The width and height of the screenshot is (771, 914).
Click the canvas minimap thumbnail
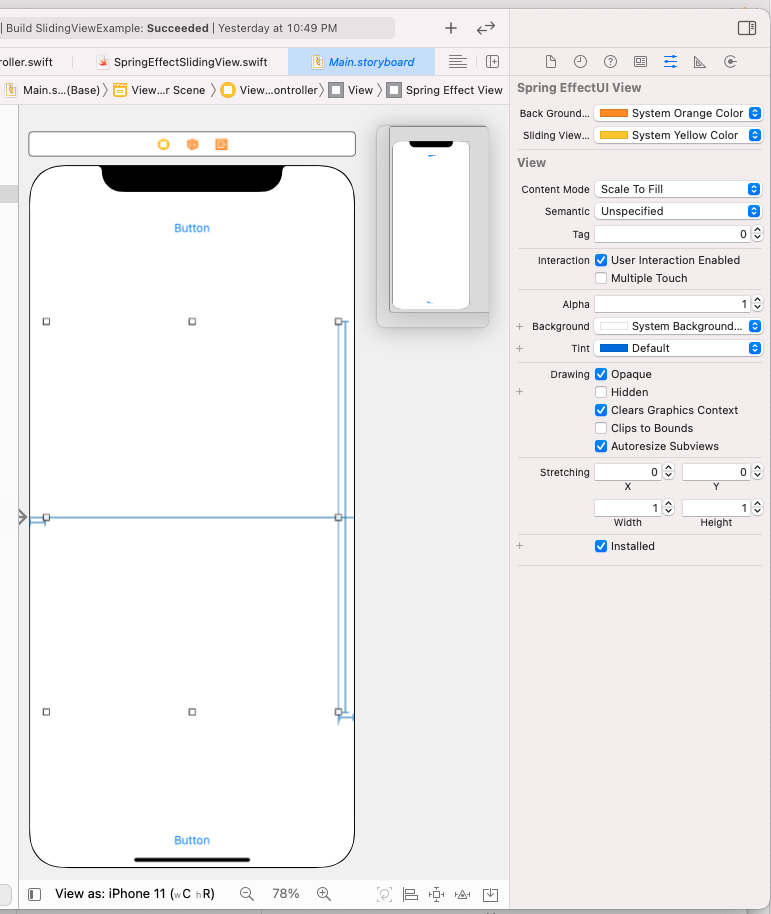tap(432, 226)
